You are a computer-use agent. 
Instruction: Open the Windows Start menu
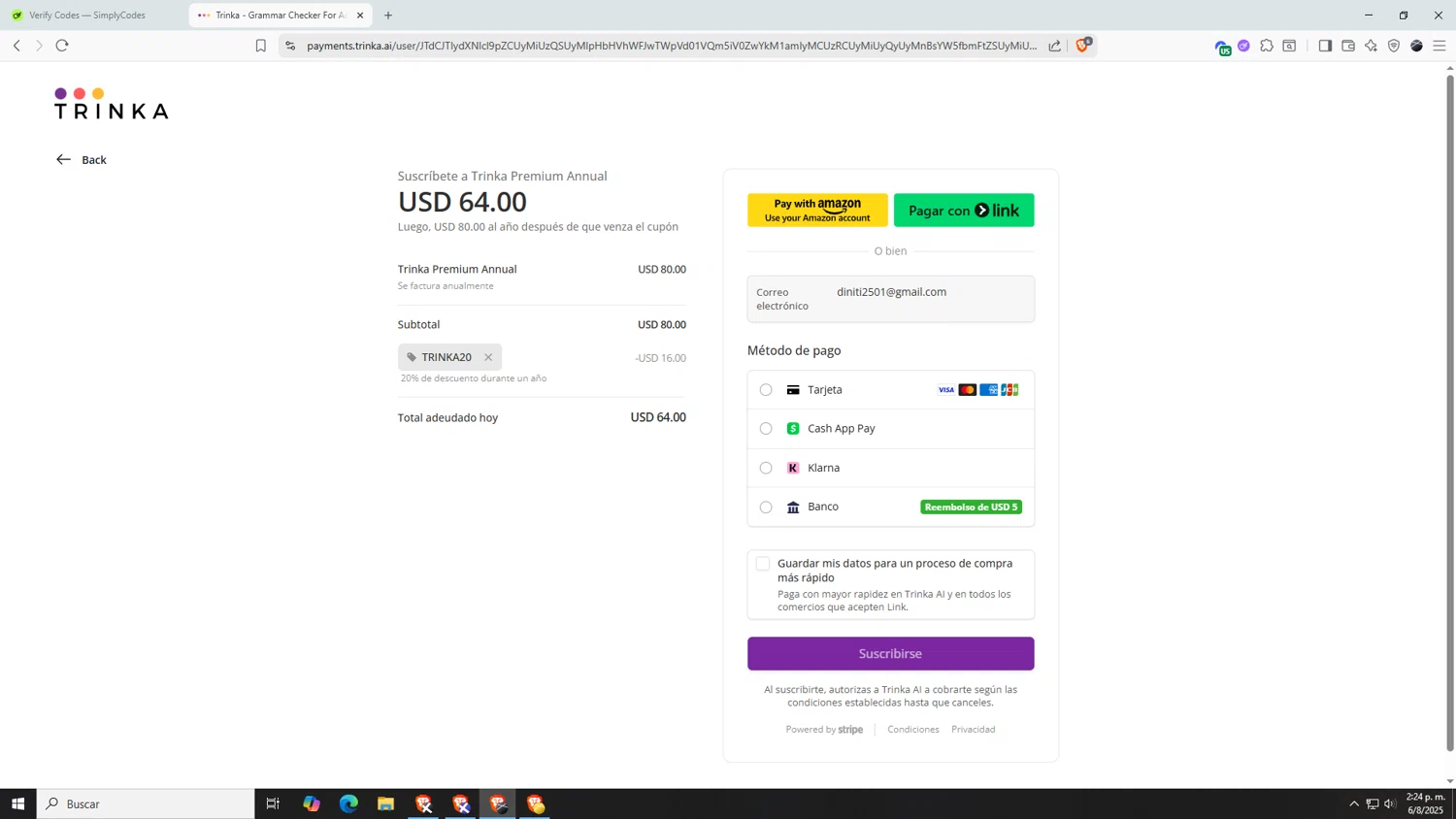pos(17,803)
